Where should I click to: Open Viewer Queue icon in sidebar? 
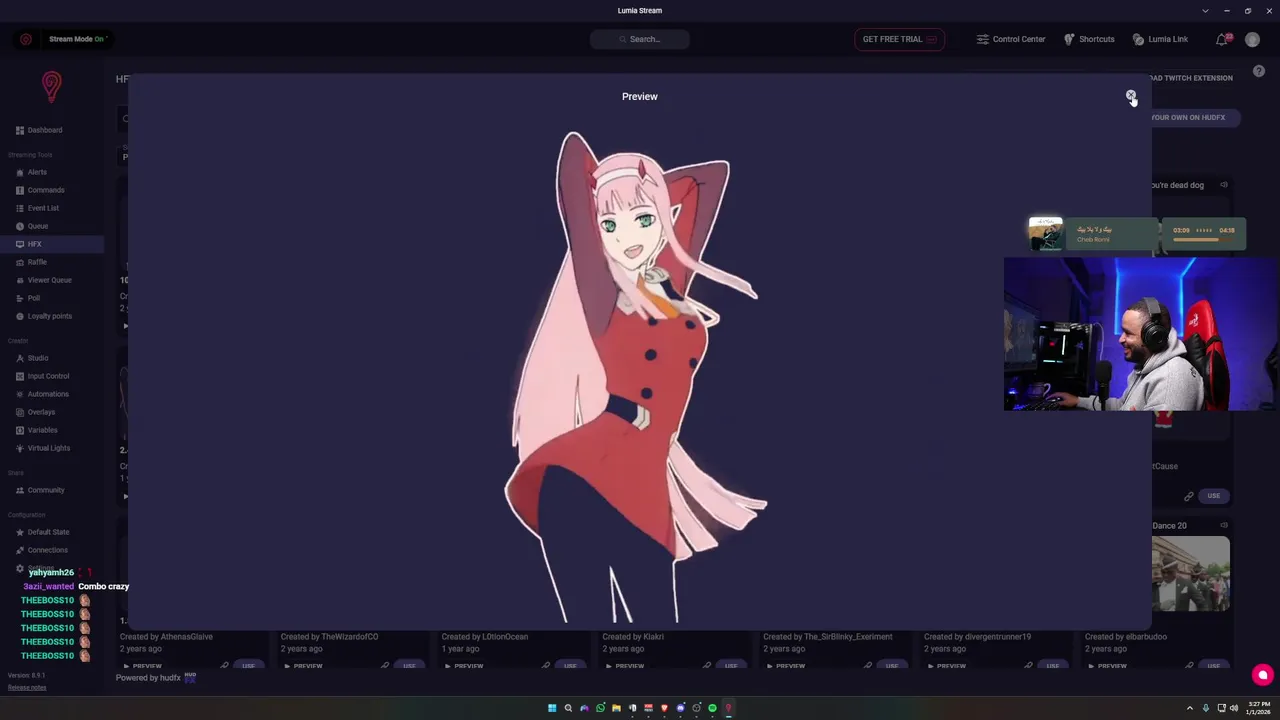pos(20,280)
